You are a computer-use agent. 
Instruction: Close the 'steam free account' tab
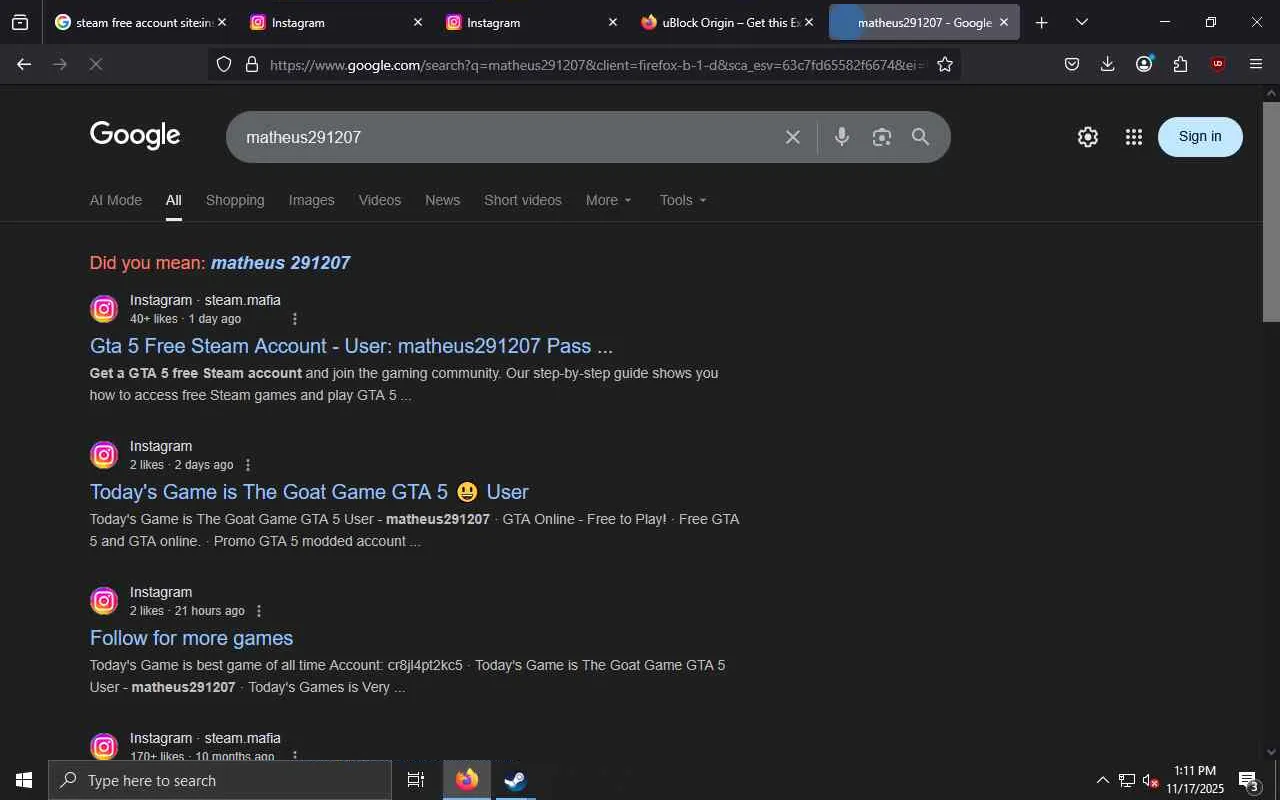[x=221, y=22]
